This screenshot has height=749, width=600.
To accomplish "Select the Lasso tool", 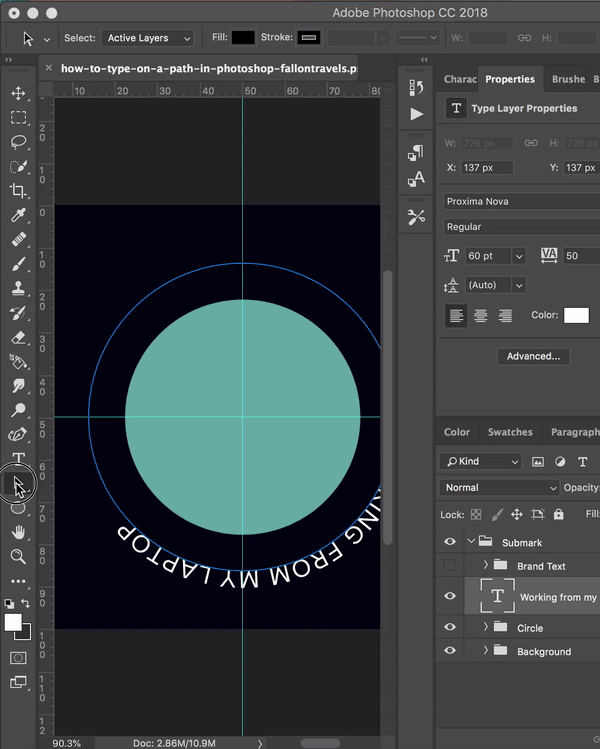I will pyautogui.click(x=18, y=142).
